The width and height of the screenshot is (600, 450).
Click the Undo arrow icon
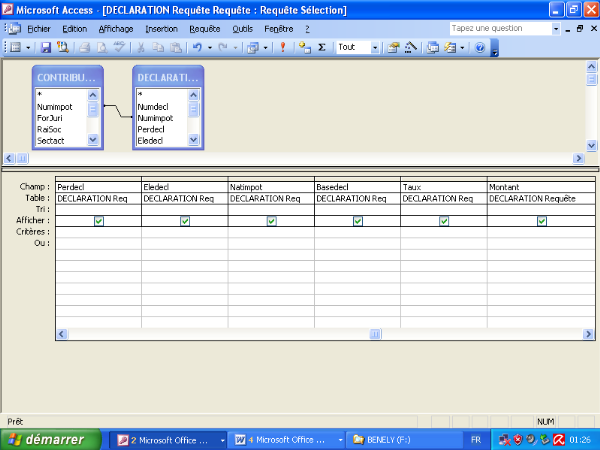coord(197,47)
